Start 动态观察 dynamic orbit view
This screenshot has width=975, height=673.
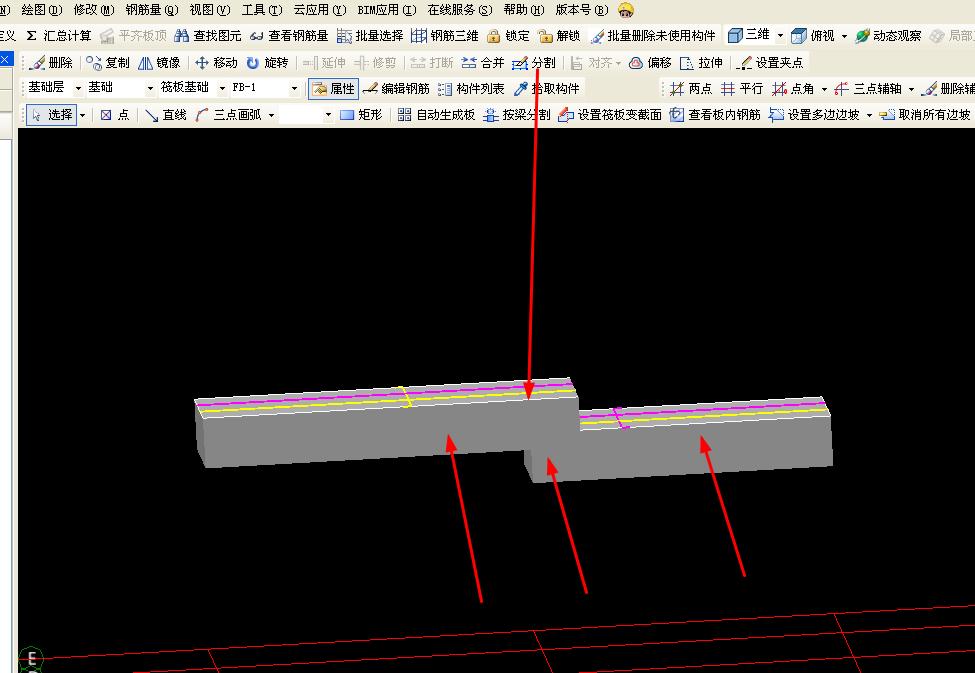888,36
